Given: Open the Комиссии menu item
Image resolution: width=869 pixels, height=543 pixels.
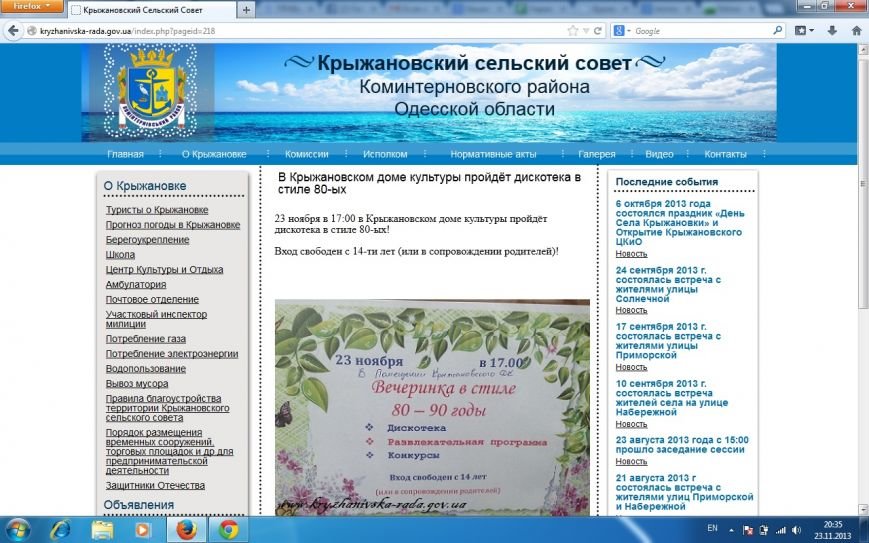Looking at the screenshot, I should pos(306,154).
